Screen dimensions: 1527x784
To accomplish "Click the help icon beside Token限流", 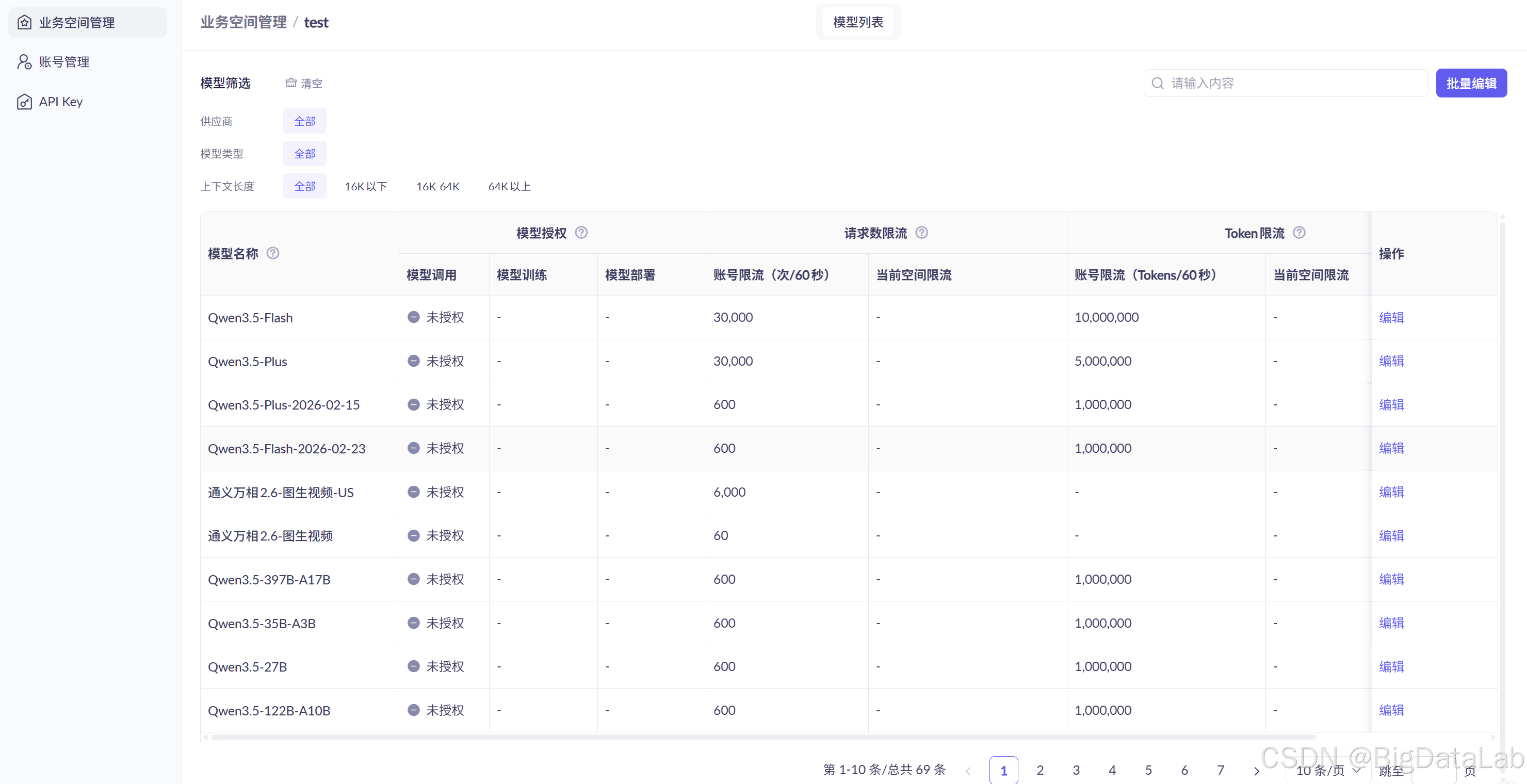I will coord(1299,233).
